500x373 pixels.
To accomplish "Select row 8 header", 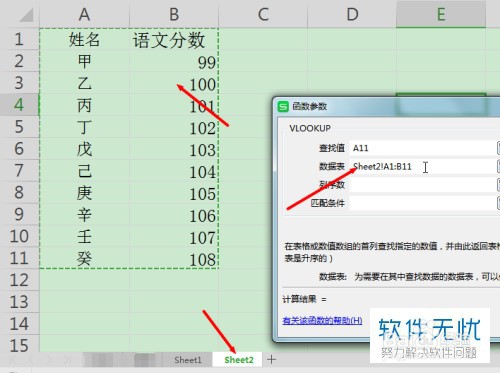I will [x=19, y=192].
